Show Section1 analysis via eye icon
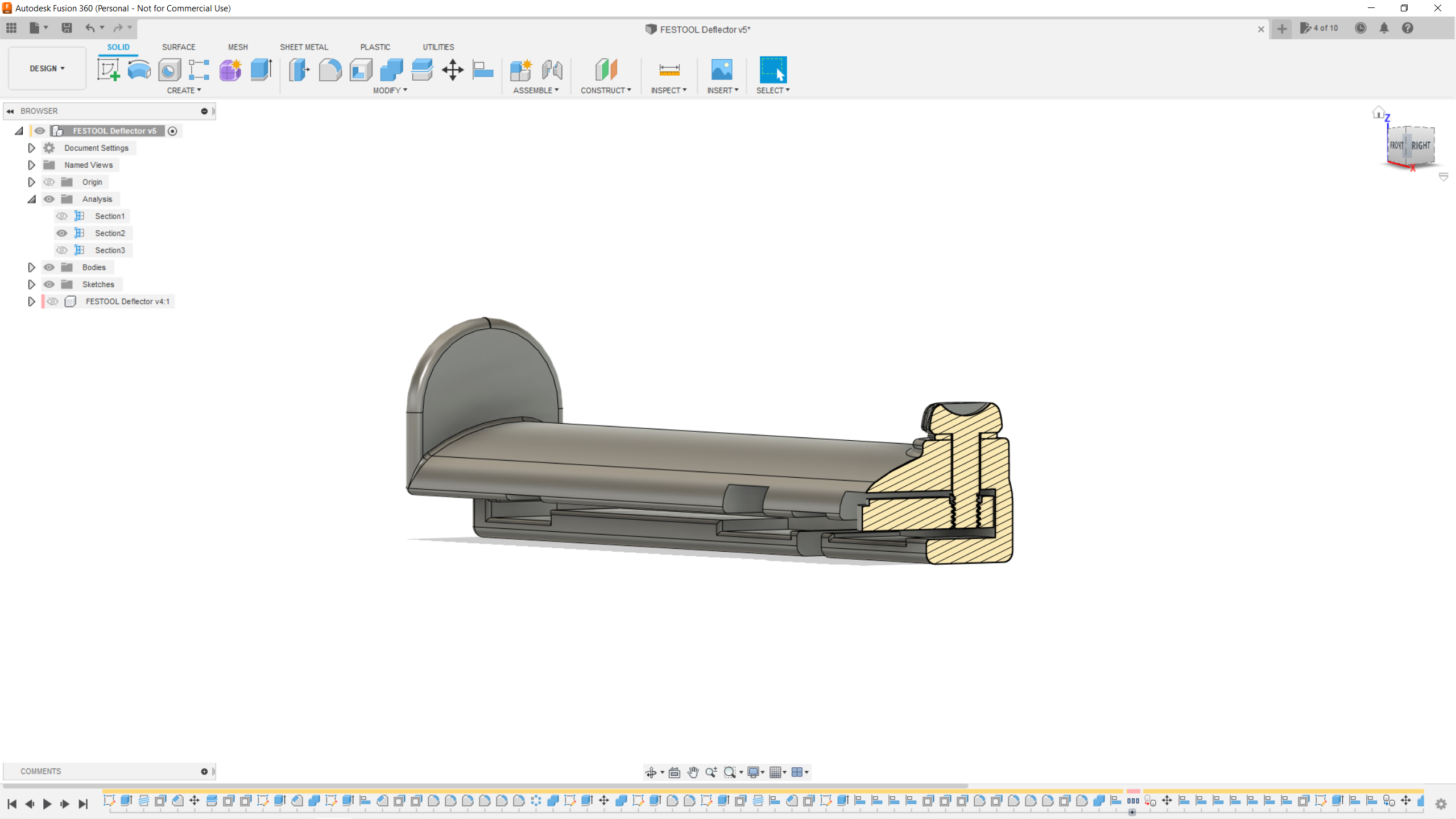Screen dimensions: 1456x819 click(62, 216)
